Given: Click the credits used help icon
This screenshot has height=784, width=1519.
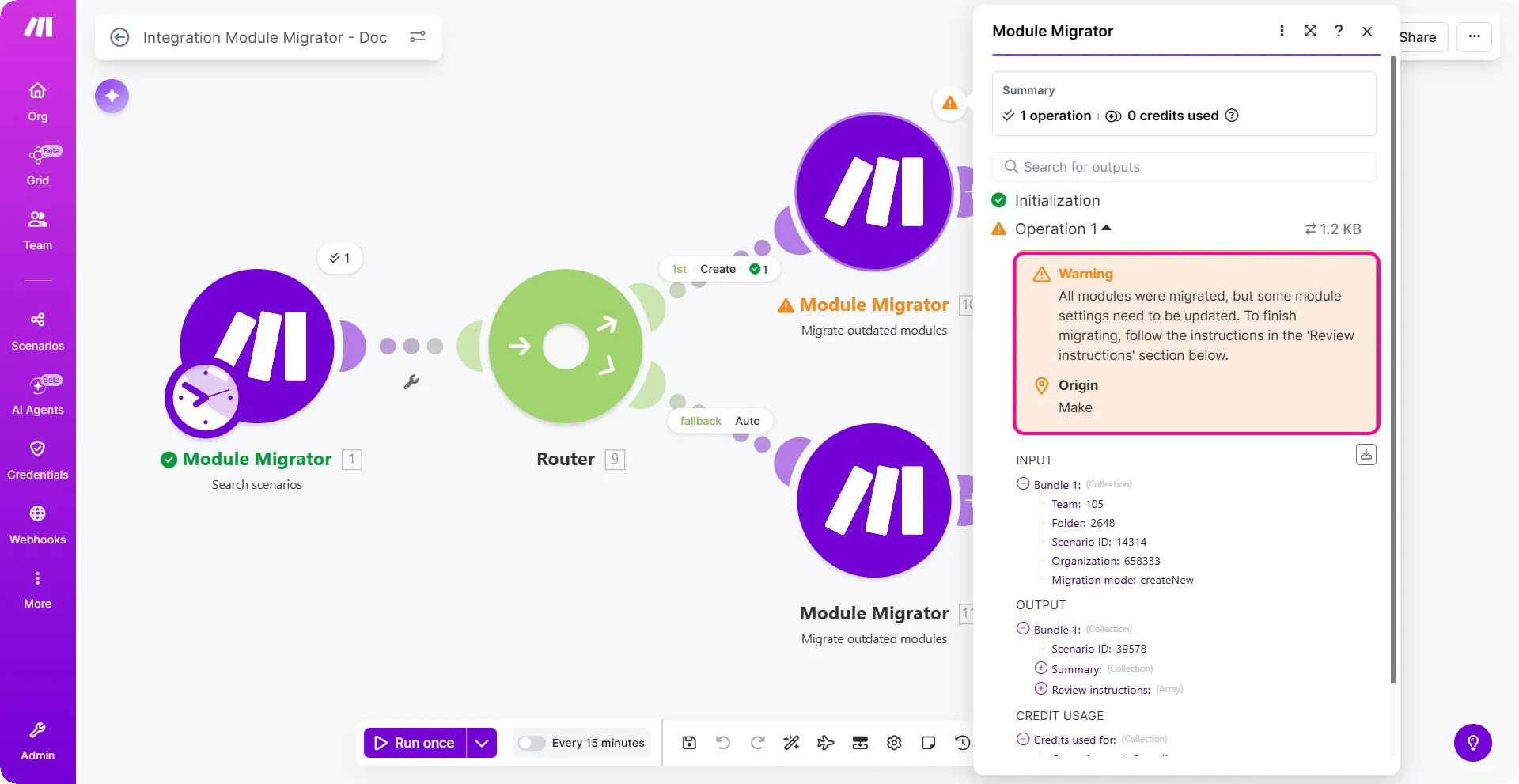Looking at the screenshot, I should coord(1232,116).
